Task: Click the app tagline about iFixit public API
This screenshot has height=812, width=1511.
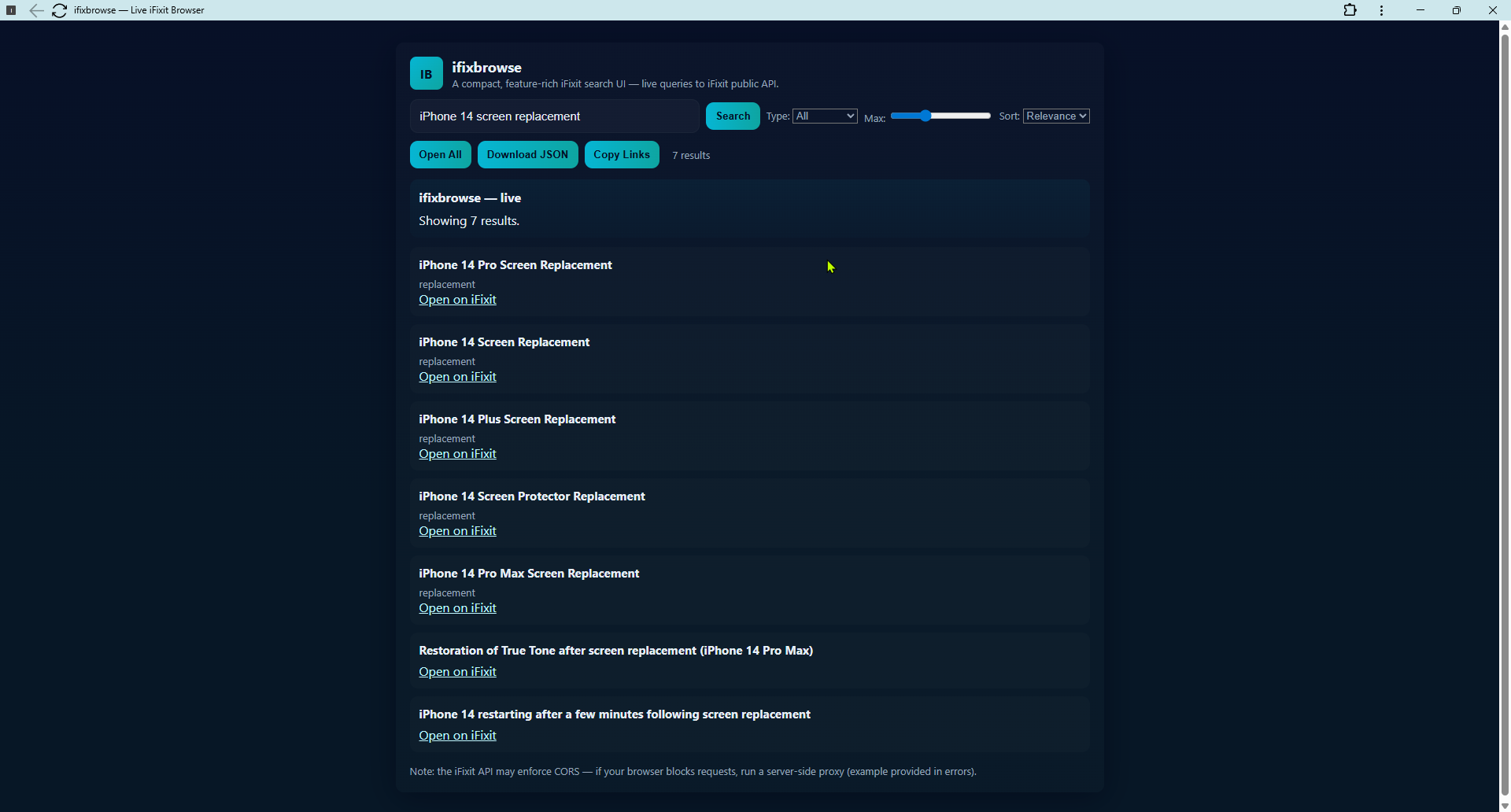Action: [x=615, y=84]
